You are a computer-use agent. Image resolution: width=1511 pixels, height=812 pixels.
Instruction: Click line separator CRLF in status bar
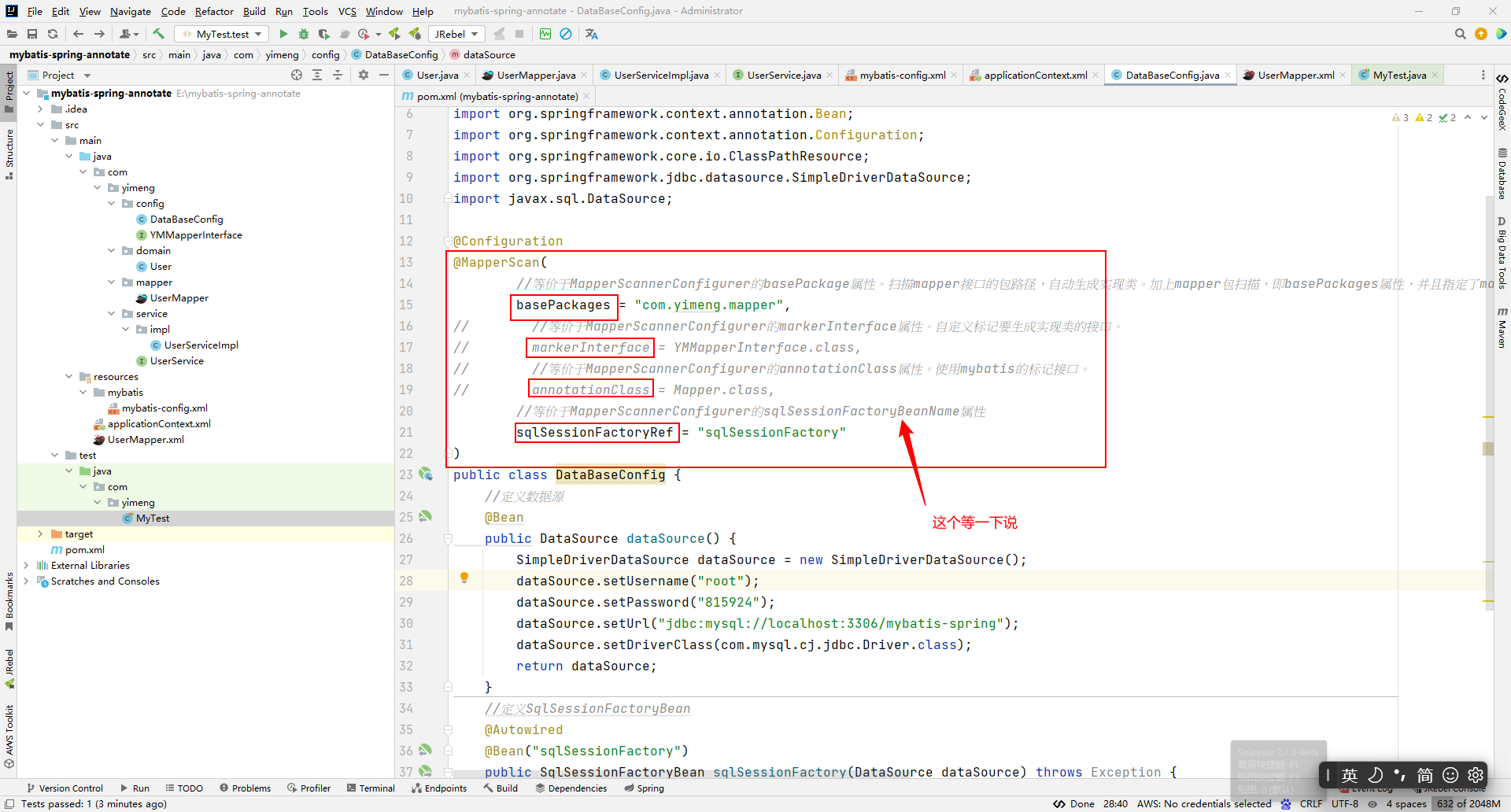1310,804
